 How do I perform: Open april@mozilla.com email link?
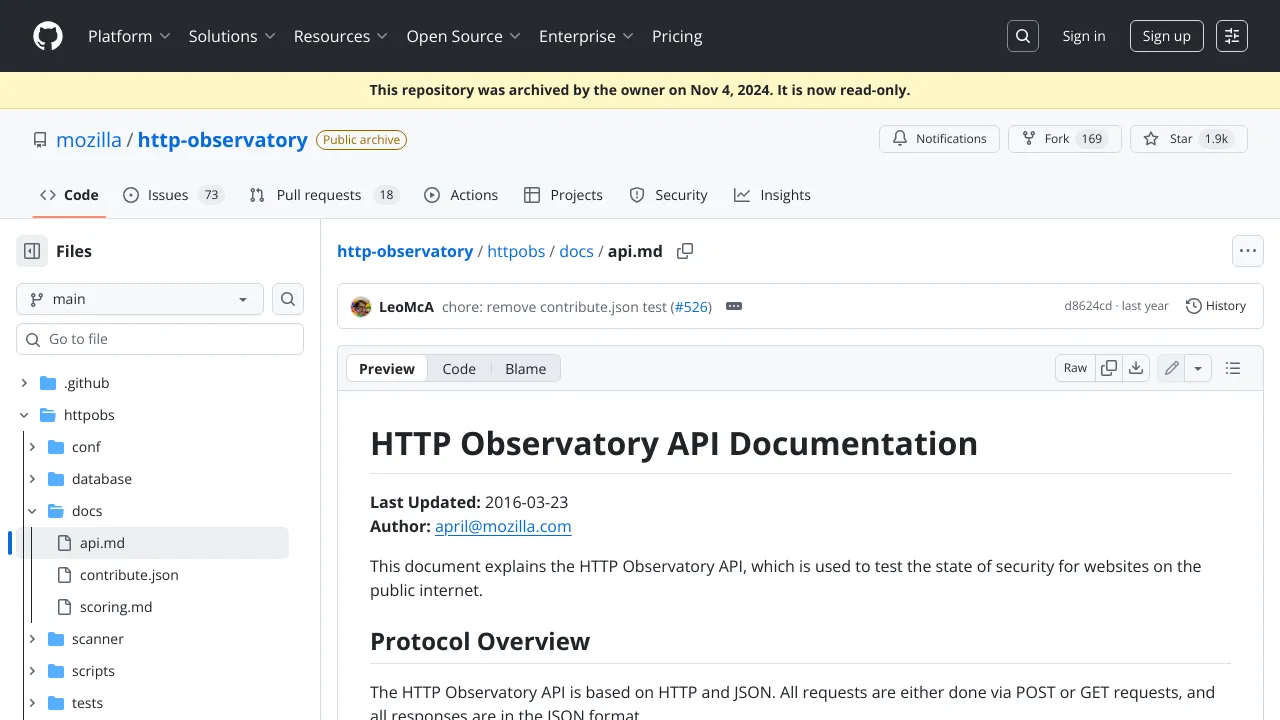tap(503, 526)
